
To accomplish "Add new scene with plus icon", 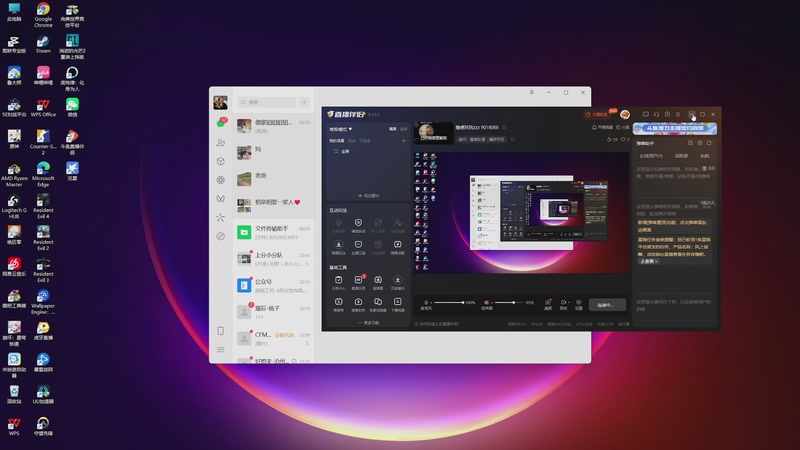I will pyautogui.click(x=404, y=140).
